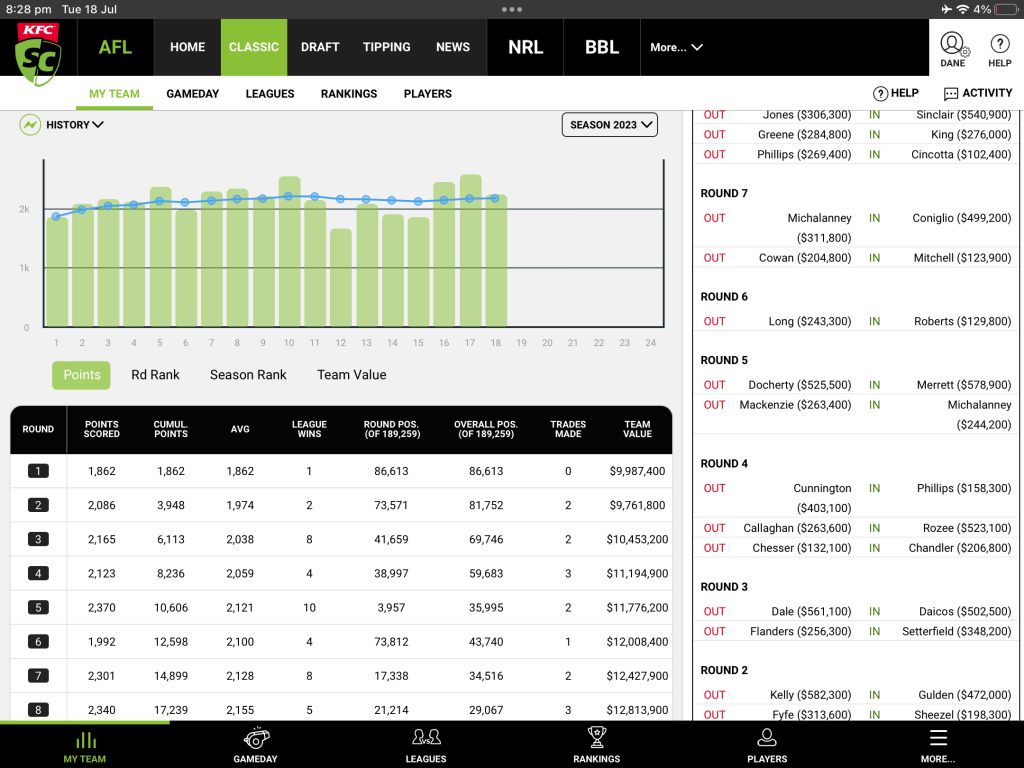Select round 5 badge in table
Image resolution: width=1024 pixels, height=768 pixels.
(x=38, y=607)
